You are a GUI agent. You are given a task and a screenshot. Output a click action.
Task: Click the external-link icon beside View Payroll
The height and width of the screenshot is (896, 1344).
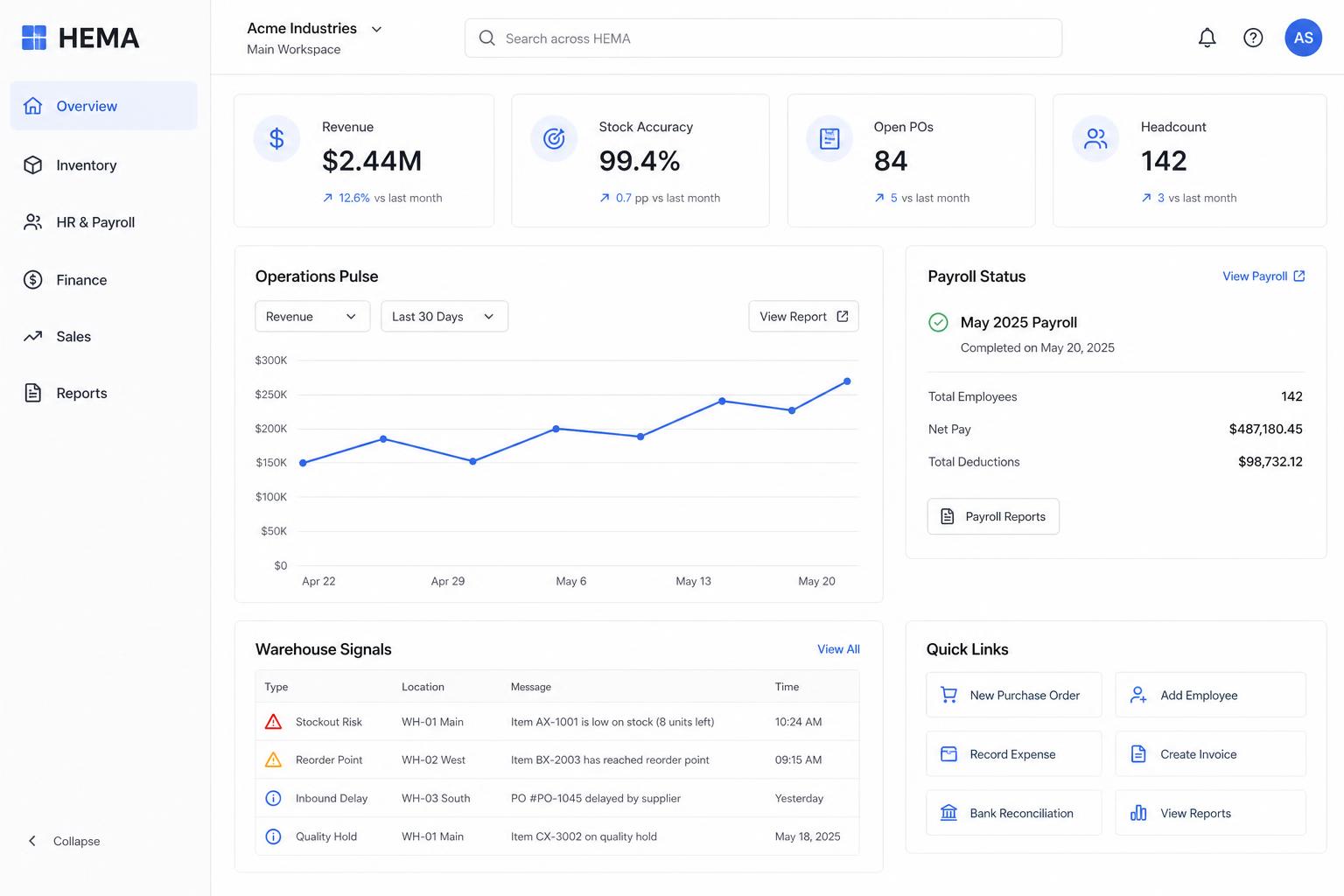pyautogui.click(x=1299, y=276)
